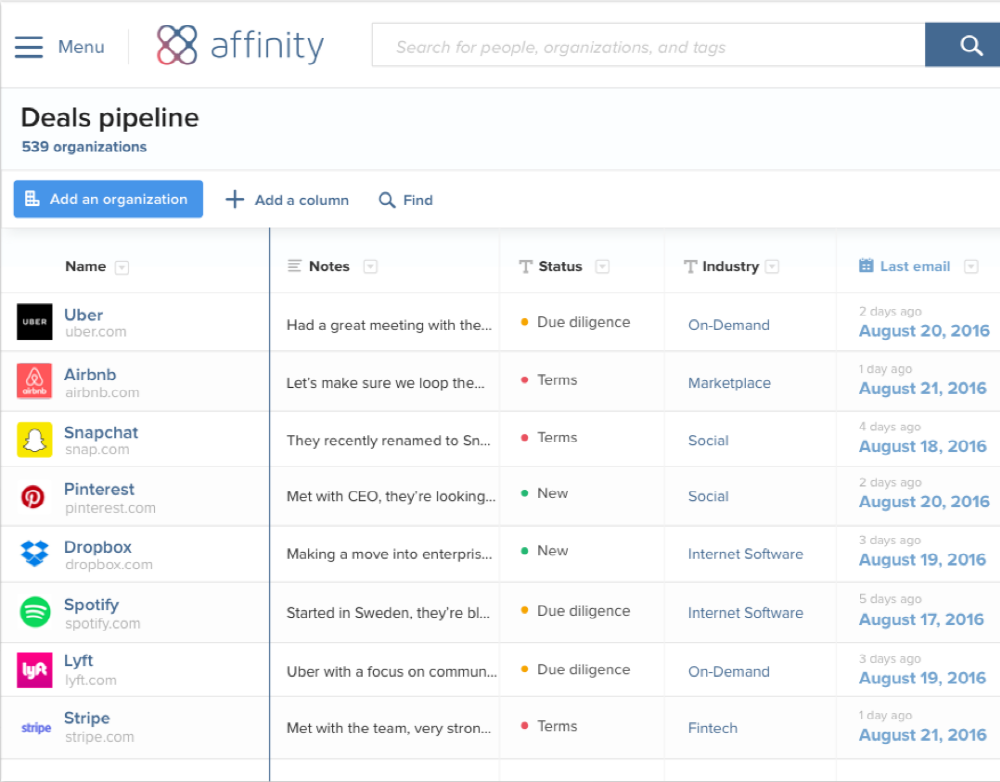Expand the Name column dropdown
Viewport: 1000px width, 782px height.
(122, 267)
